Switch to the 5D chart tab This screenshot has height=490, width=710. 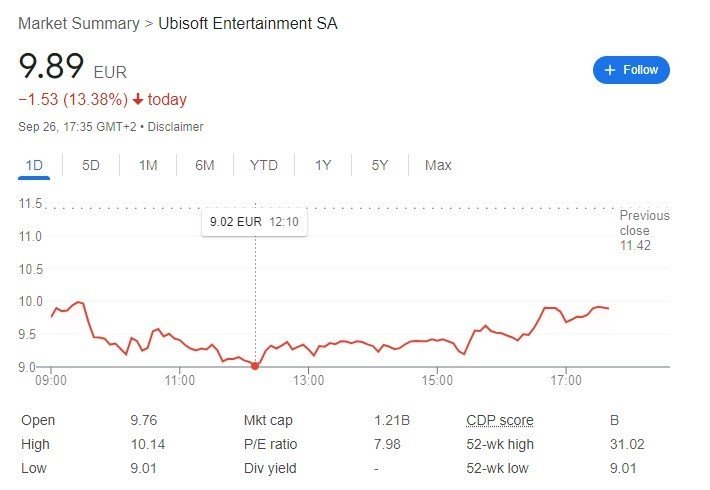(x=91, y=165)
